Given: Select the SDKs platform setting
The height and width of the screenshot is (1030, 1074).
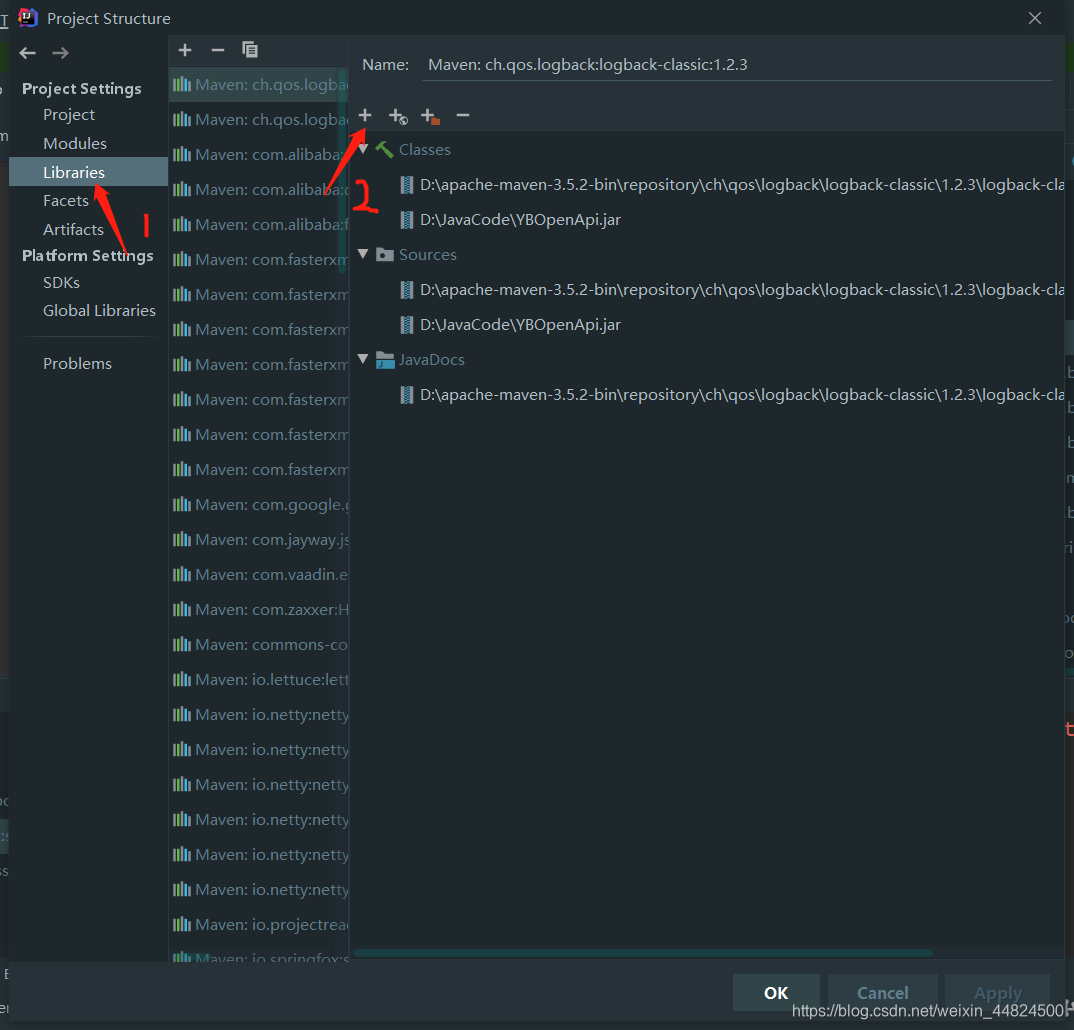Looking at the screenshot, I should 61,282.
